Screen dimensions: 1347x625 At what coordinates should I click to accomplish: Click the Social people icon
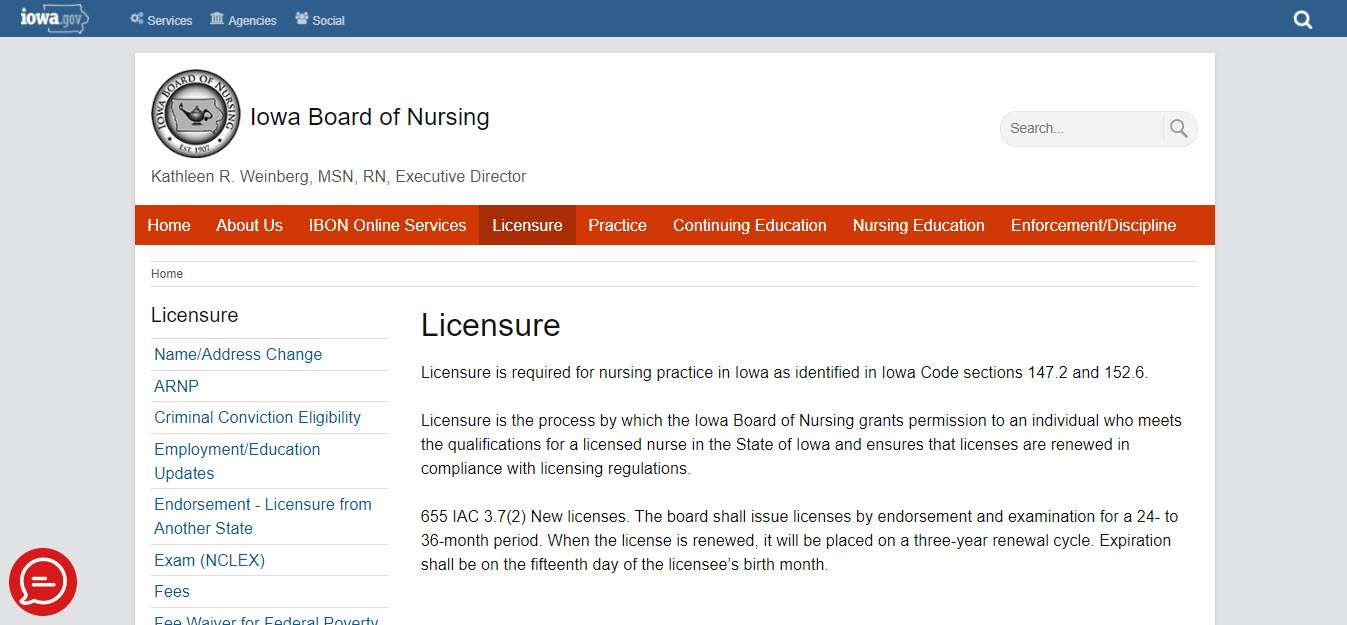(x=302, y=19)
